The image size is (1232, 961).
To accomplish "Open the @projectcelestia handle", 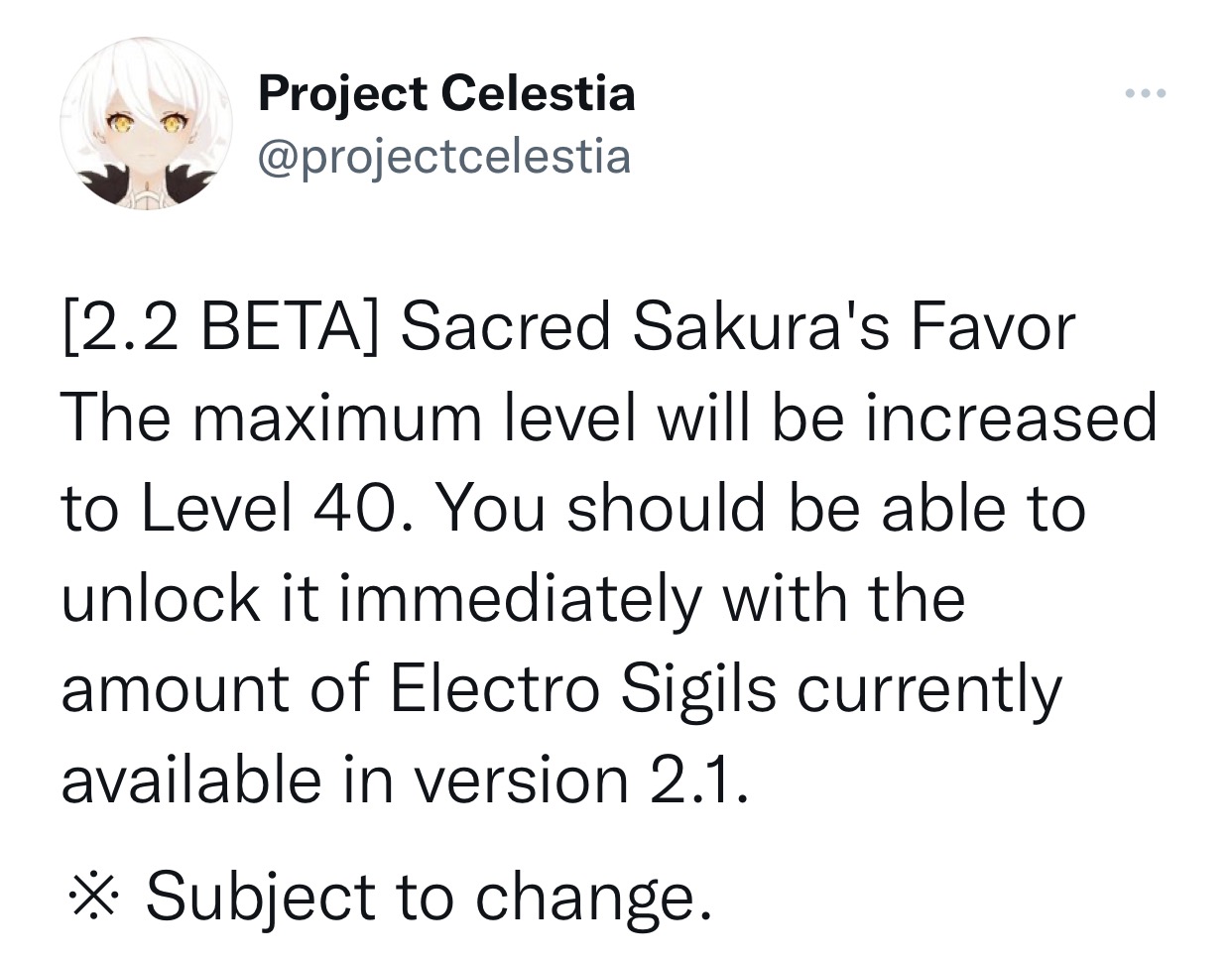I will click(443, 155).
